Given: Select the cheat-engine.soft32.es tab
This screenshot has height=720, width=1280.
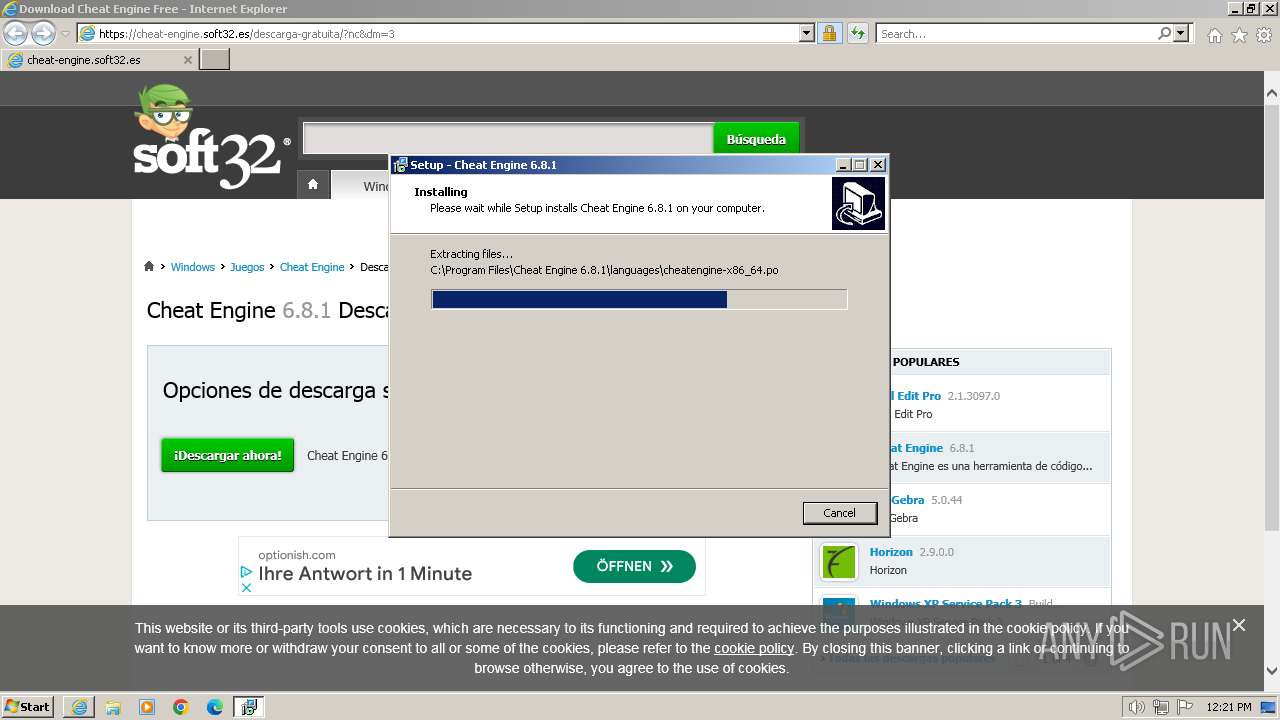Looking at the screenshot, I should [98, 60].
